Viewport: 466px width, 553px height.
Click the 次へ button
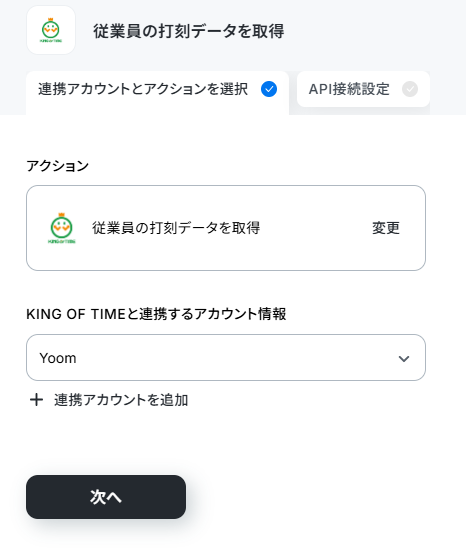point(106,497)
